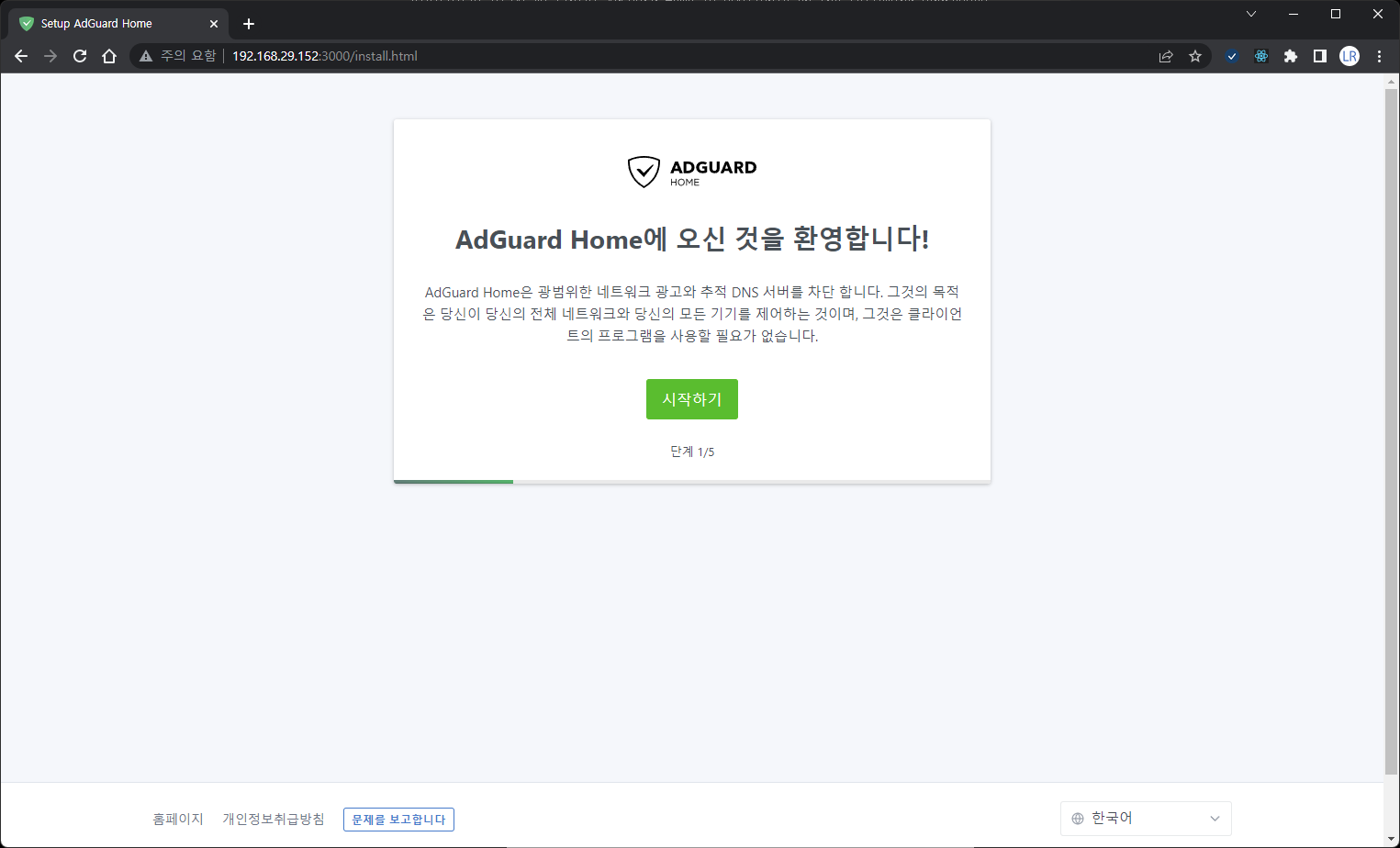Click the setup progress bar
The width and height of the screenshot is (1400, 848).
click(691, 481)
